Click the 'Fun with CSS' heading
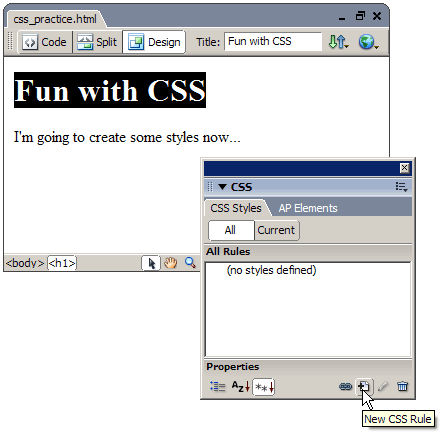 click(x=110, y=90)
